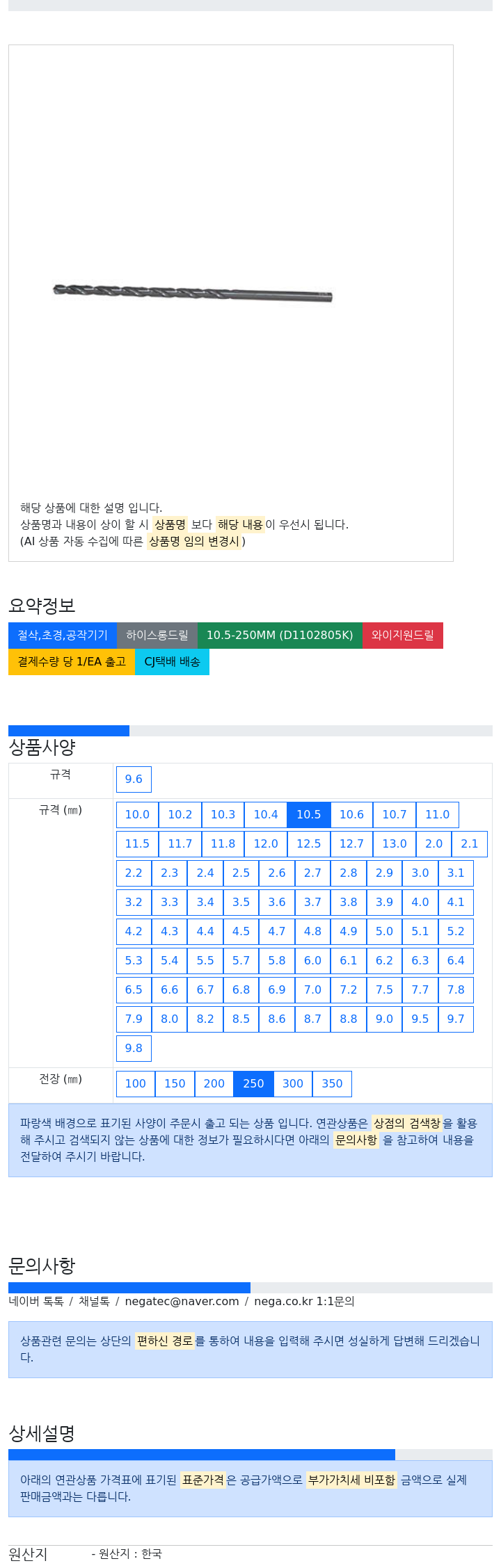Pick the 6.0 size option
501x1568 pixels.
tap(312, 960)
